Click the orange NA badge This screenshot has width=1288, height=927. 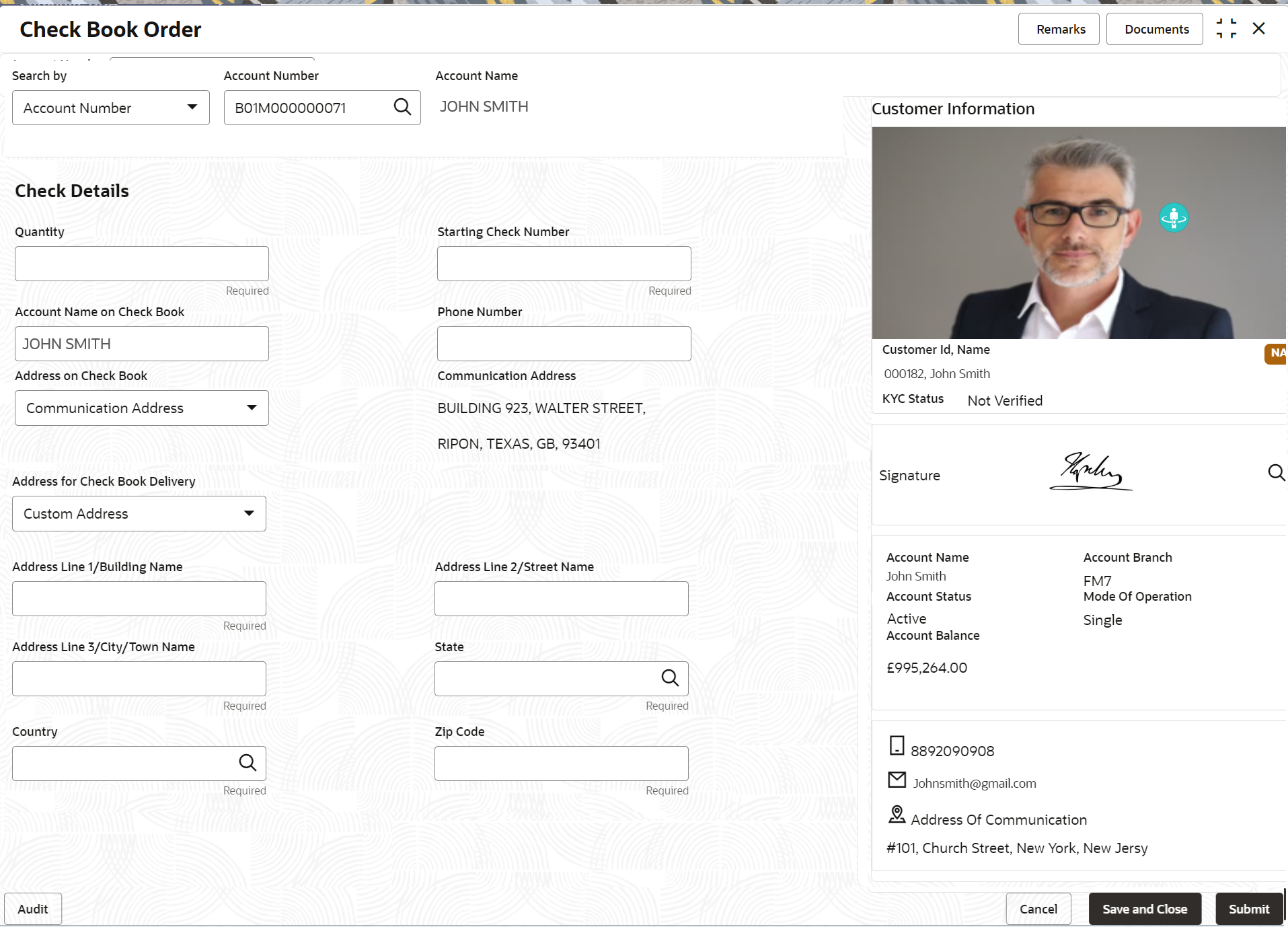coord(1276,353)
